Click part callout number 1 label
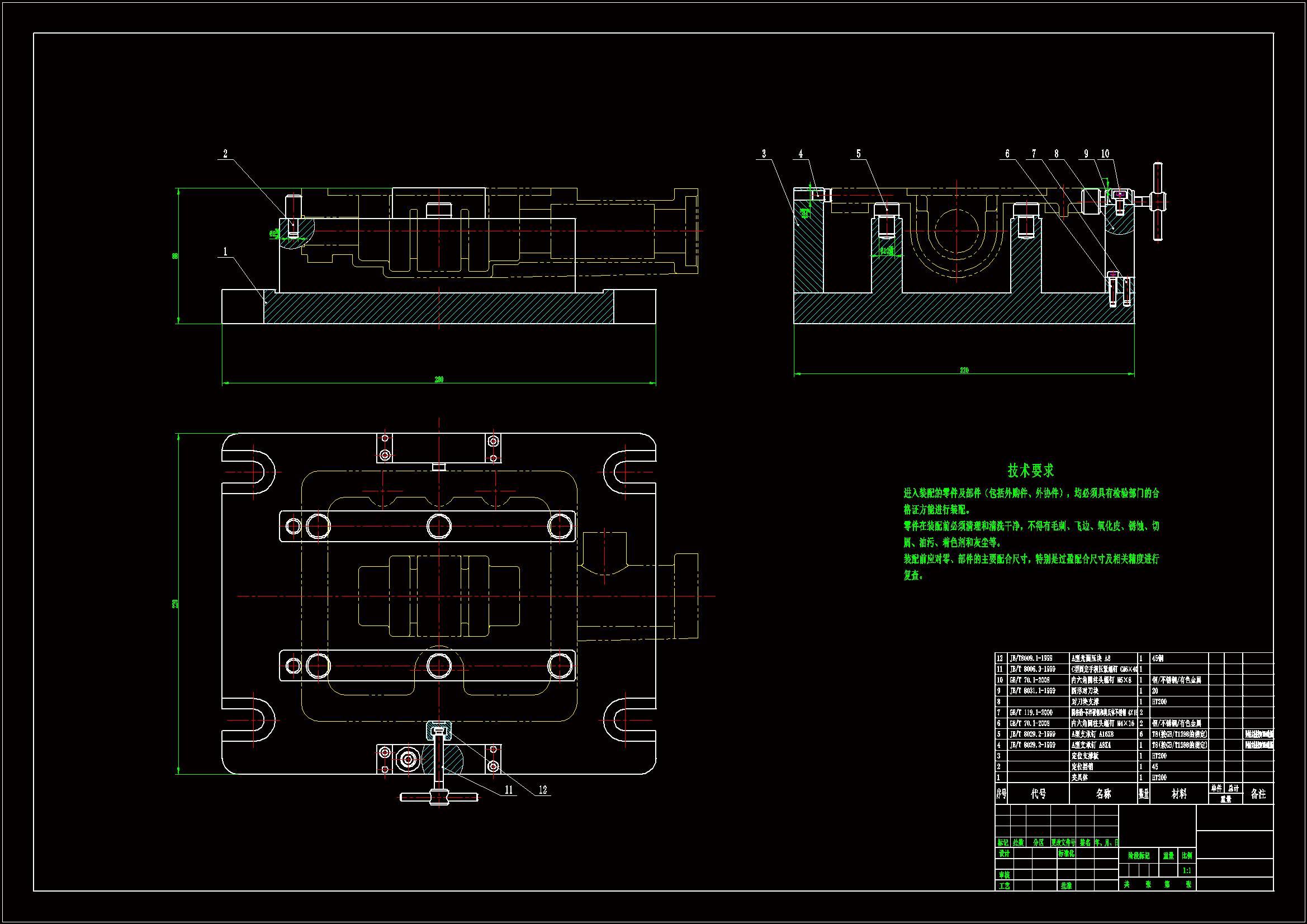 click(225, 252)
